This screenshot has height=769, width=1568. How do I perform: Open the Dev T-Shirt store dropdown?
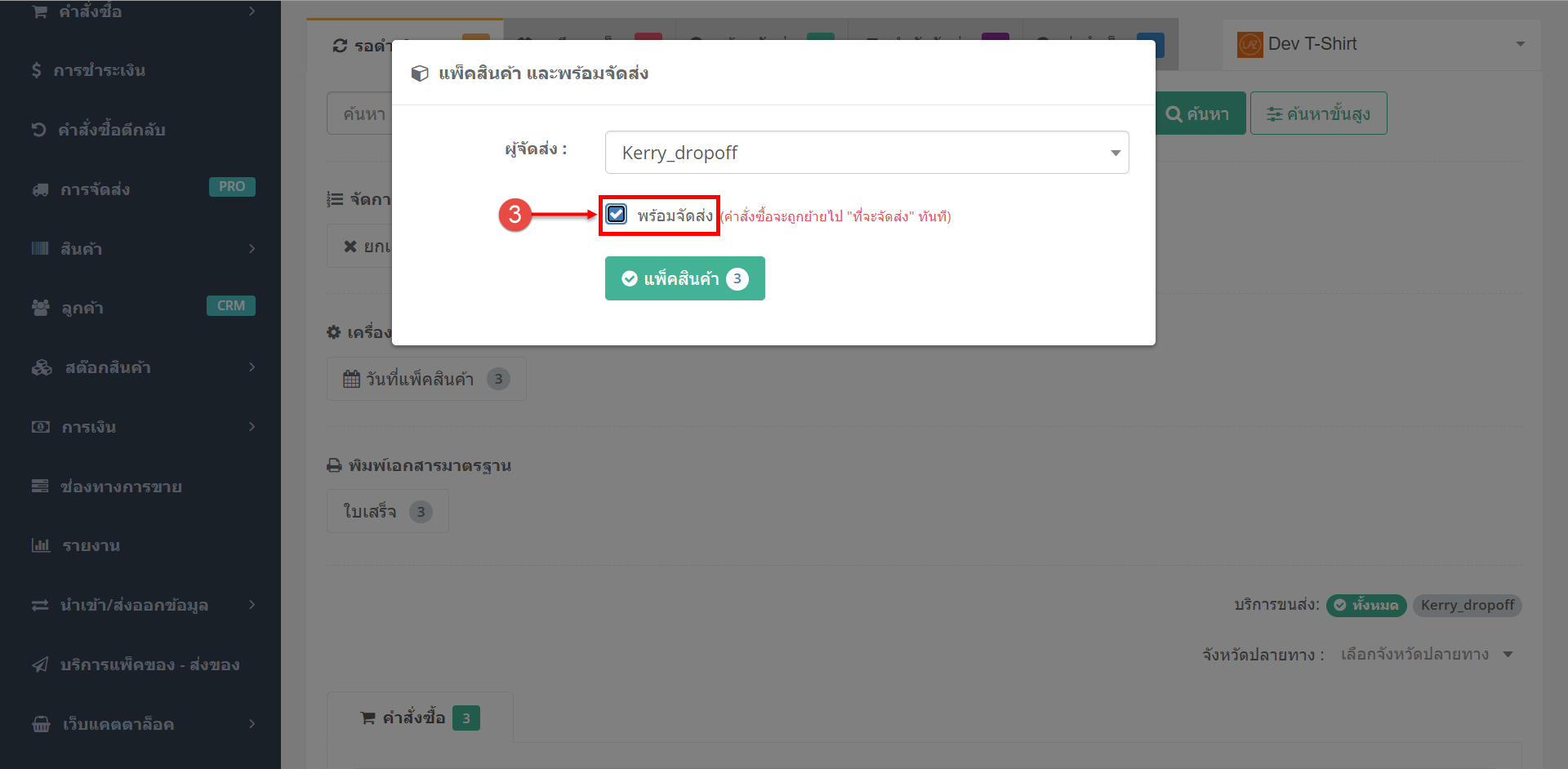(1382, 44)
